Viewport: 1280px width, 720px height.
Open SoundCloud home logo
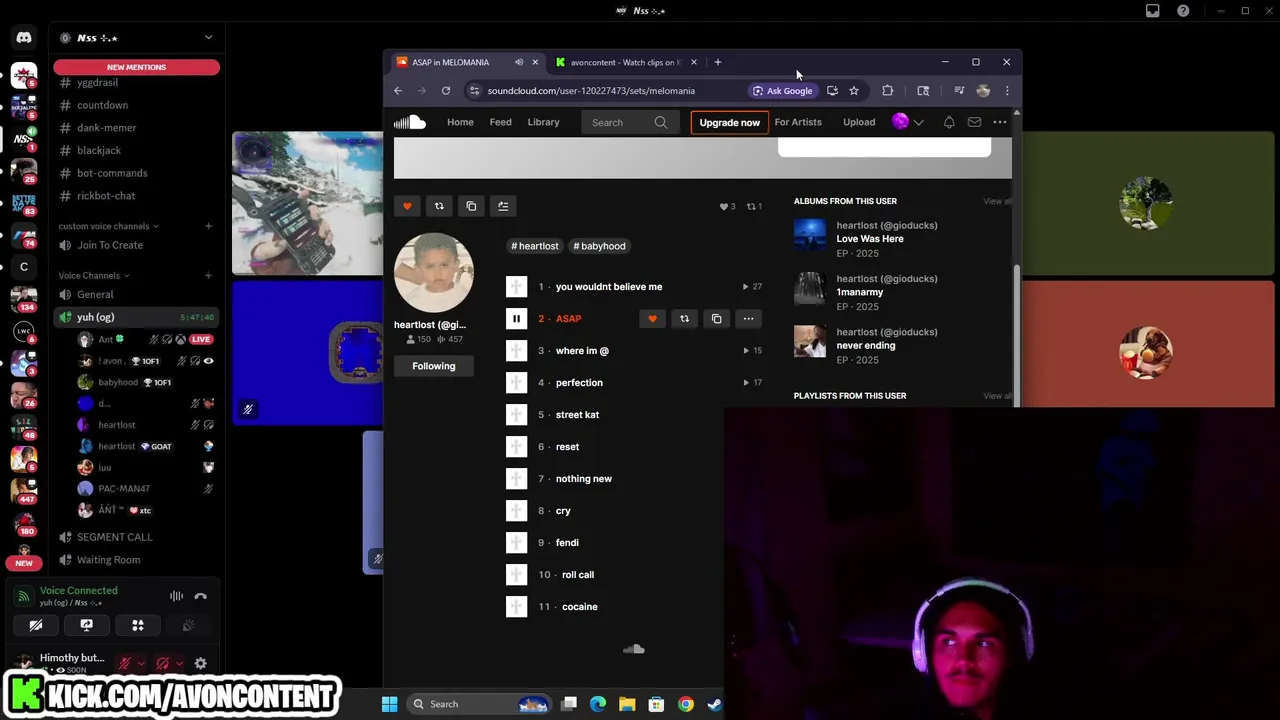410,122
